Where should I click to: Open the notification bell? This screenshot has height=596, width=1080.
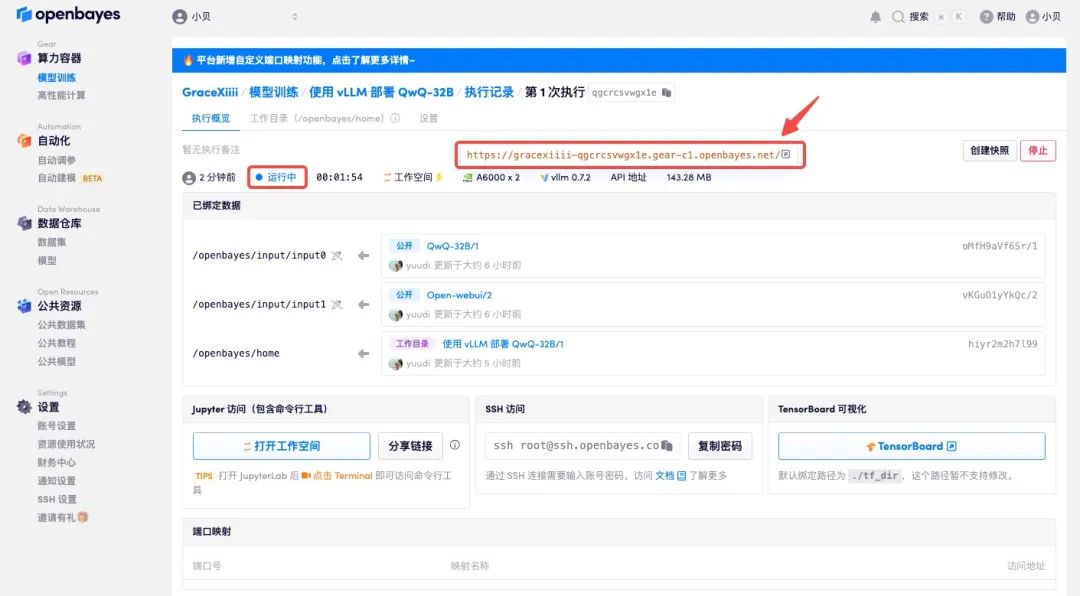click(x=875, y=17)
